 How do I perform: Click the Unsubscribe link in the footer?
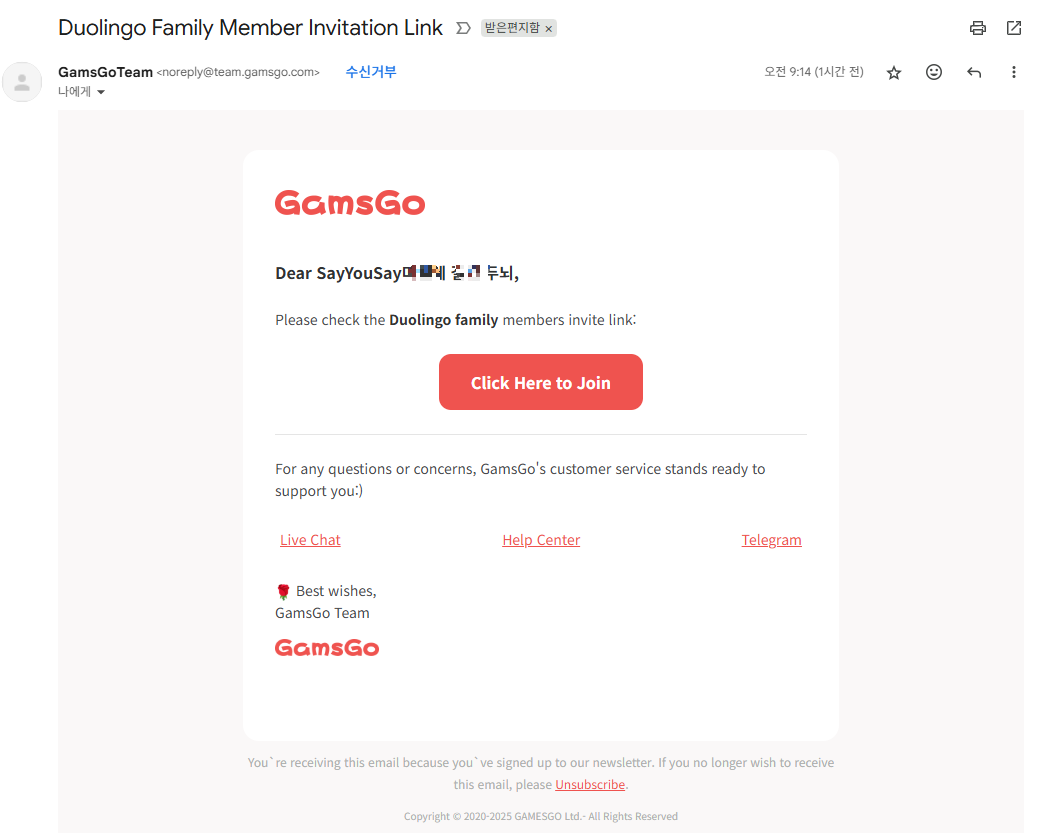pyautogui.click(x=590, y=784)
